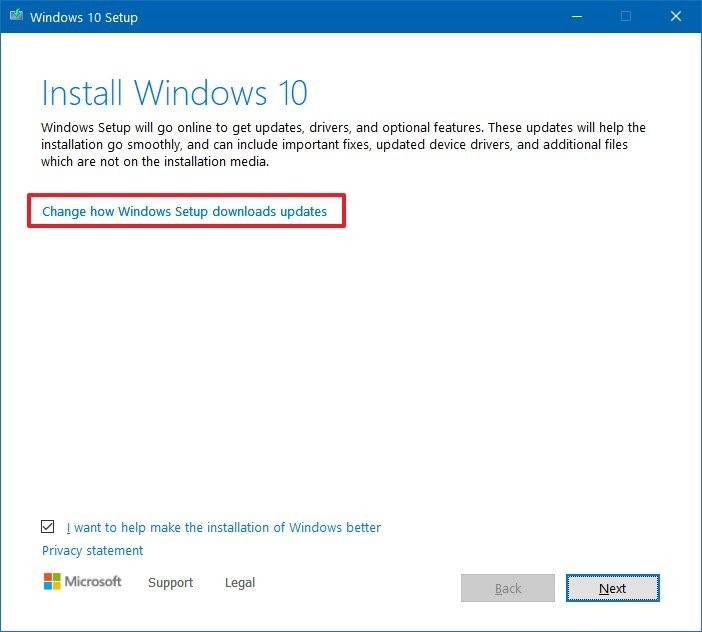
Task: Click the Support link
Action: coord(171,582)
